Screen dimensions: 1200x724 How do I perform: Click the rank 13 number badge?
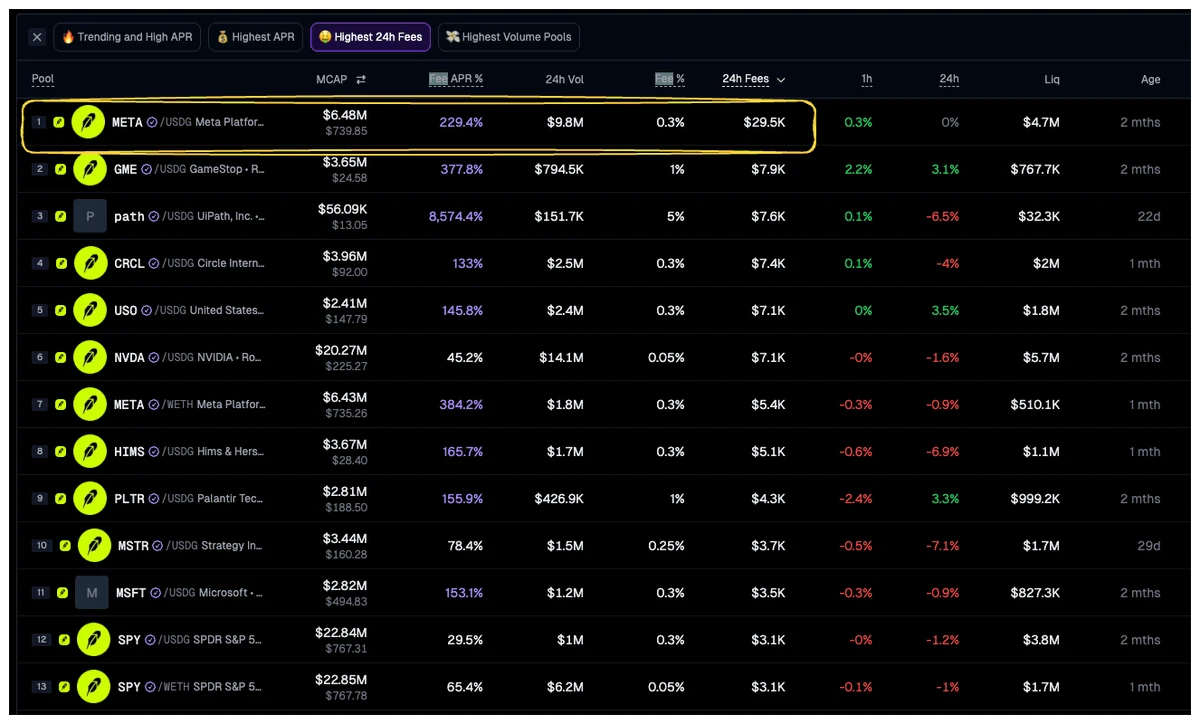[x=42, y=686]
